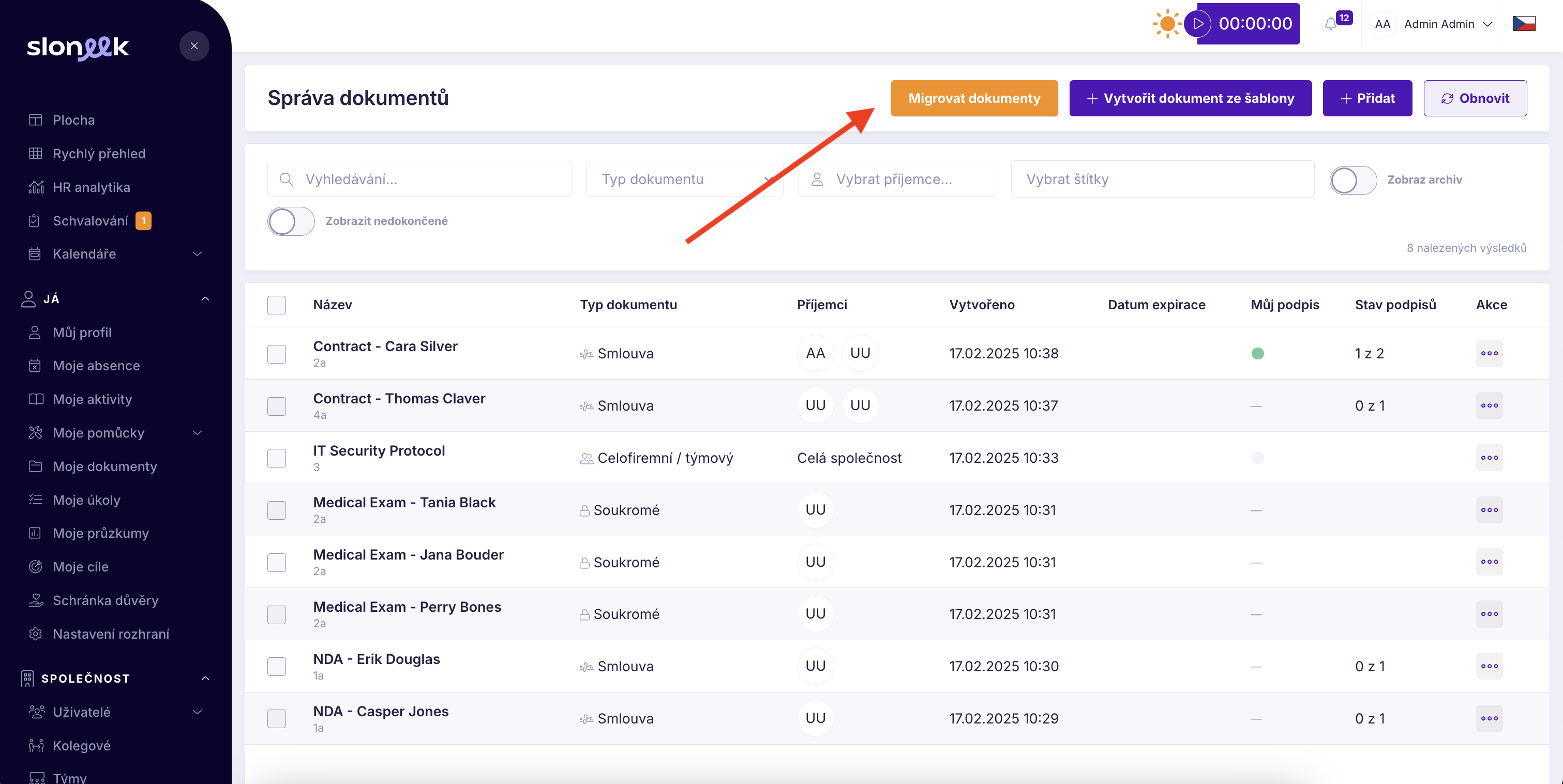Expand the Uživatelé submenu
The image size is (1563, 784).
[197, 712]
